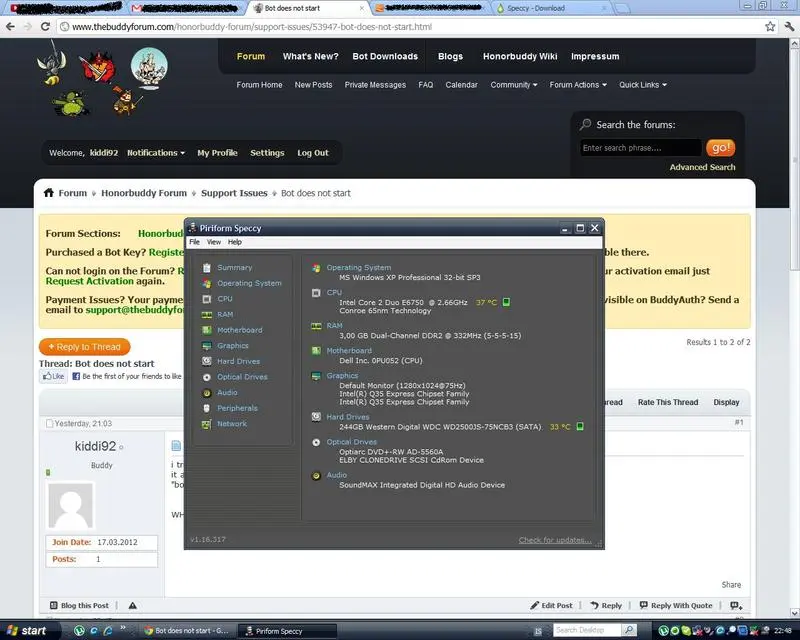
Task: Click CPU temperature status indicator icon
Action: coord(506,302)
